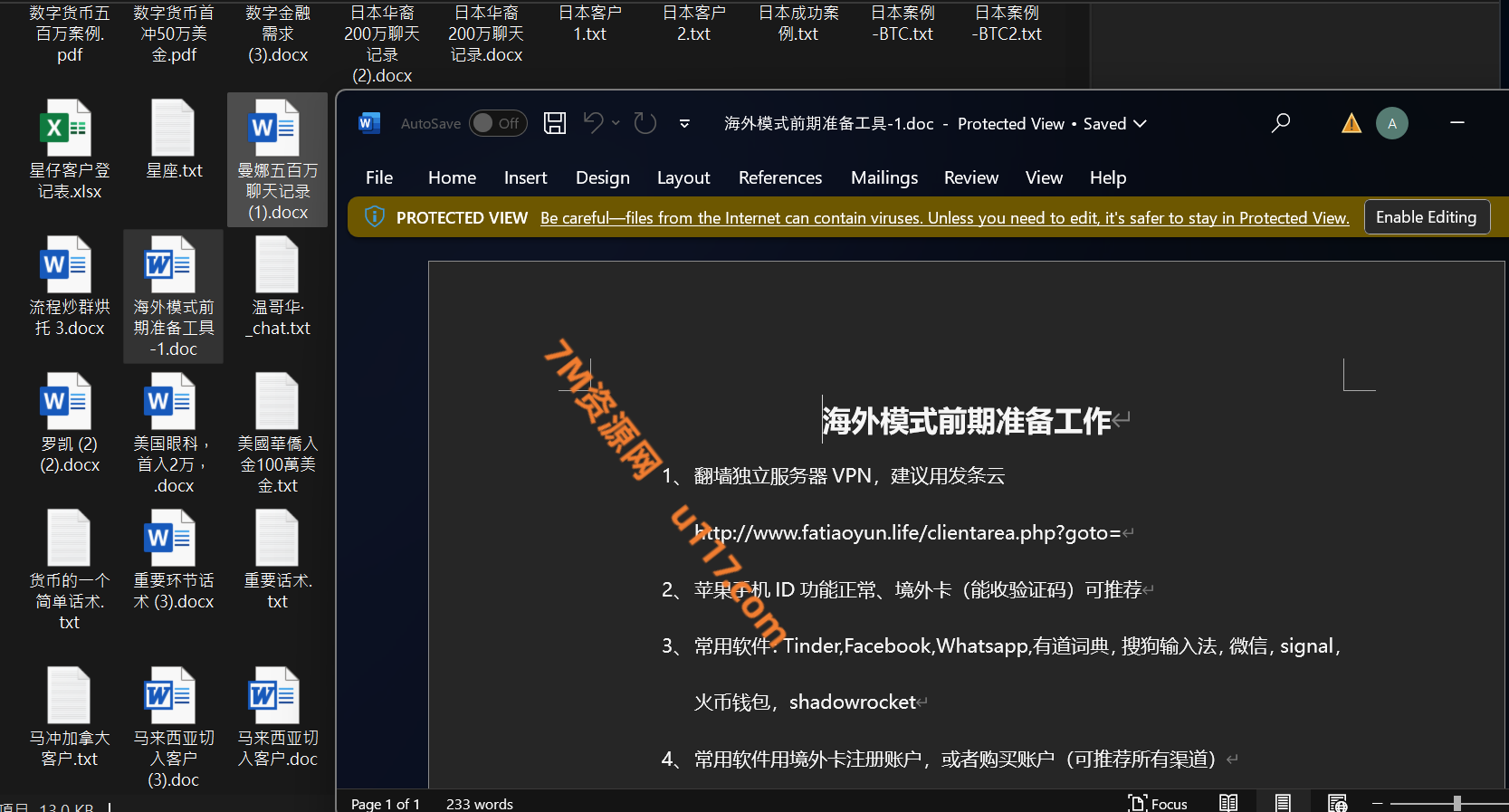This screenshot has height=812, width=1509.
Task: Click the Redo icon in the toolbar
Action: tap(645, 123)
